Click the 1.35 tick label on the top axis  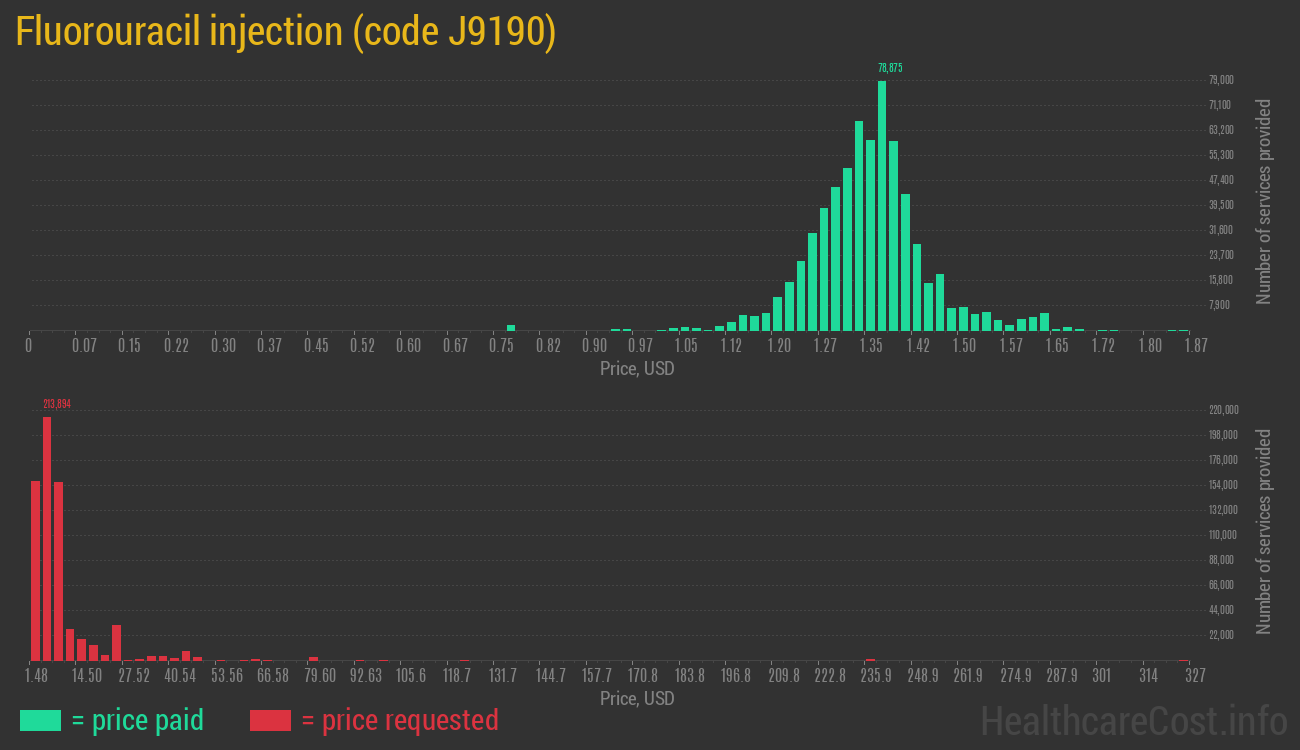pyautogui.click(x=871, y=346)
